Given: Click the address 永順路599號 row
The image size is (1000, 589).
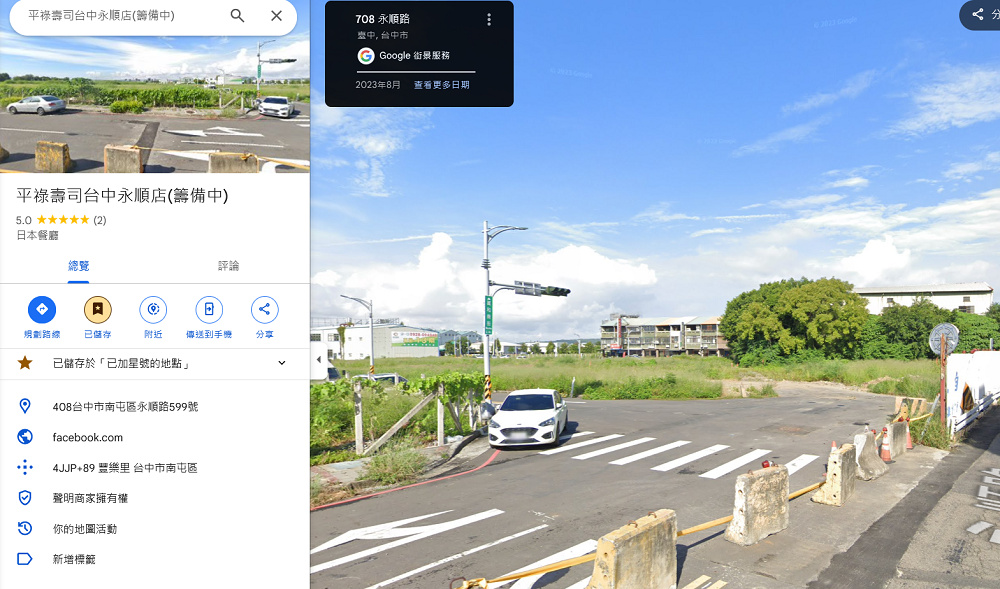Looking at the screenshot, I should point(155,407).
